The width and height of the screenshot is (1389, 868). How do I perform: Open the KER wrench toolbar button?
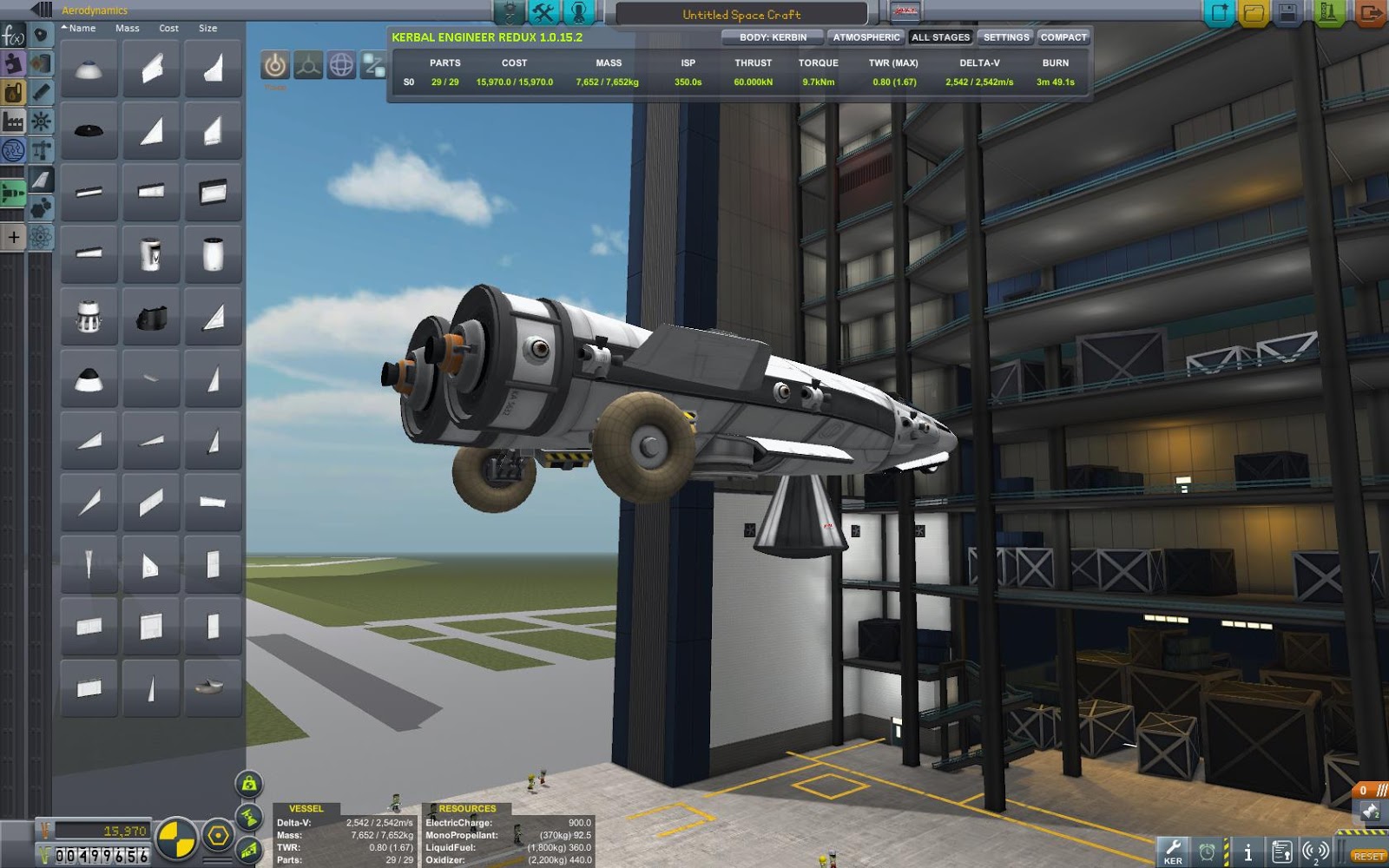[1173, 851]
